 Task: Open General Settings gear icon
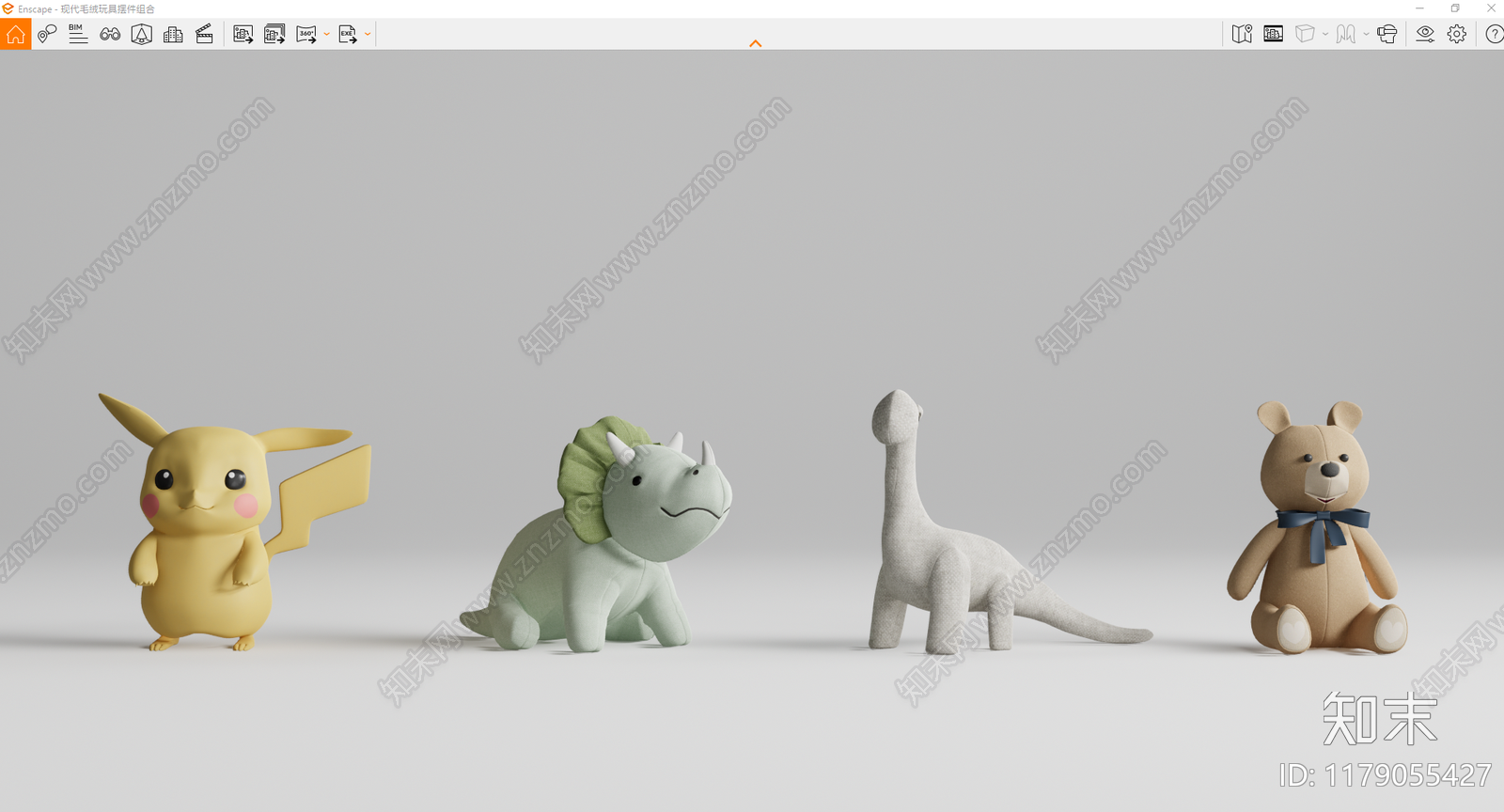pyautogui.click(x=1457, y=34)
